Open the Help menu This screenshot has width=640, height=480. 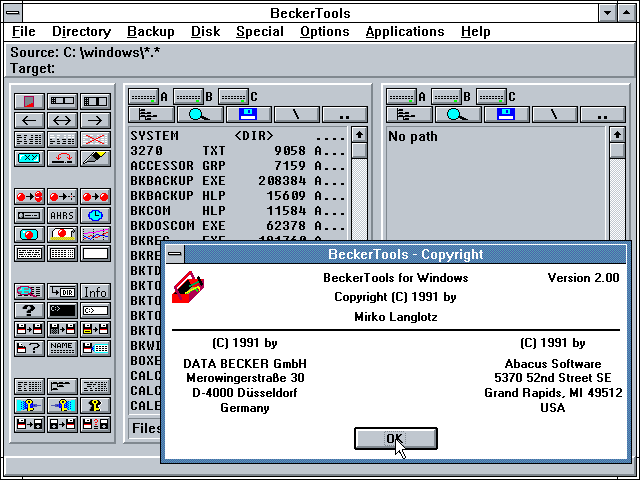[x=476, y=32]
